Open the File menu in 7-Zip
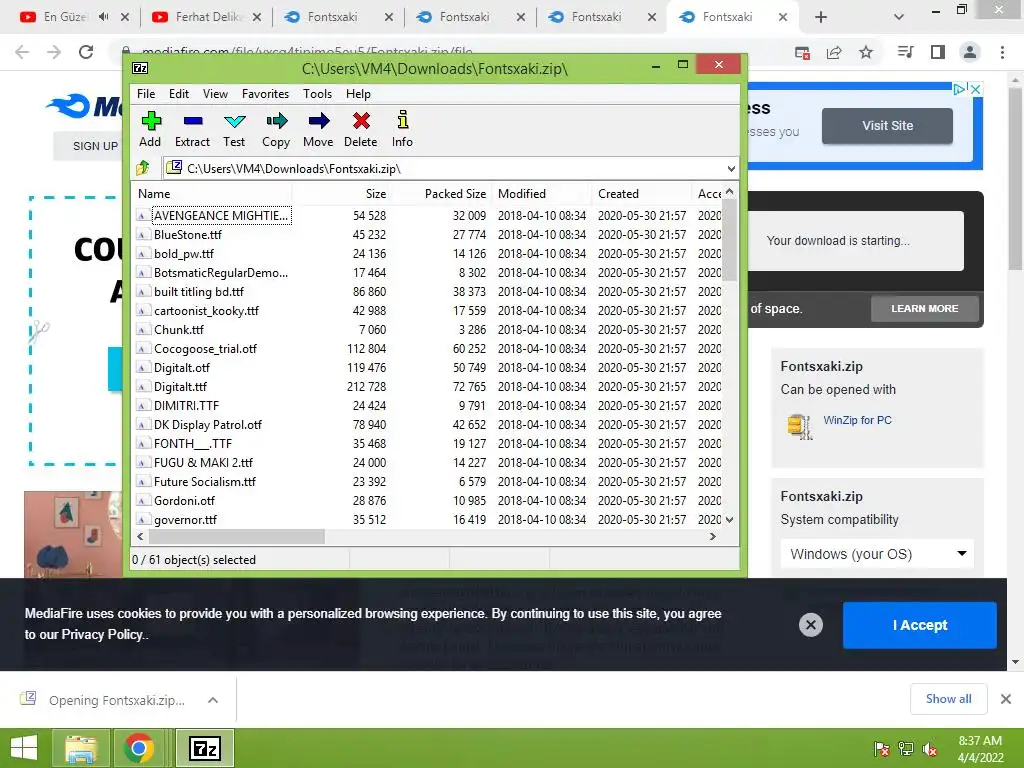1024x768 pixels. coord(146,94)
